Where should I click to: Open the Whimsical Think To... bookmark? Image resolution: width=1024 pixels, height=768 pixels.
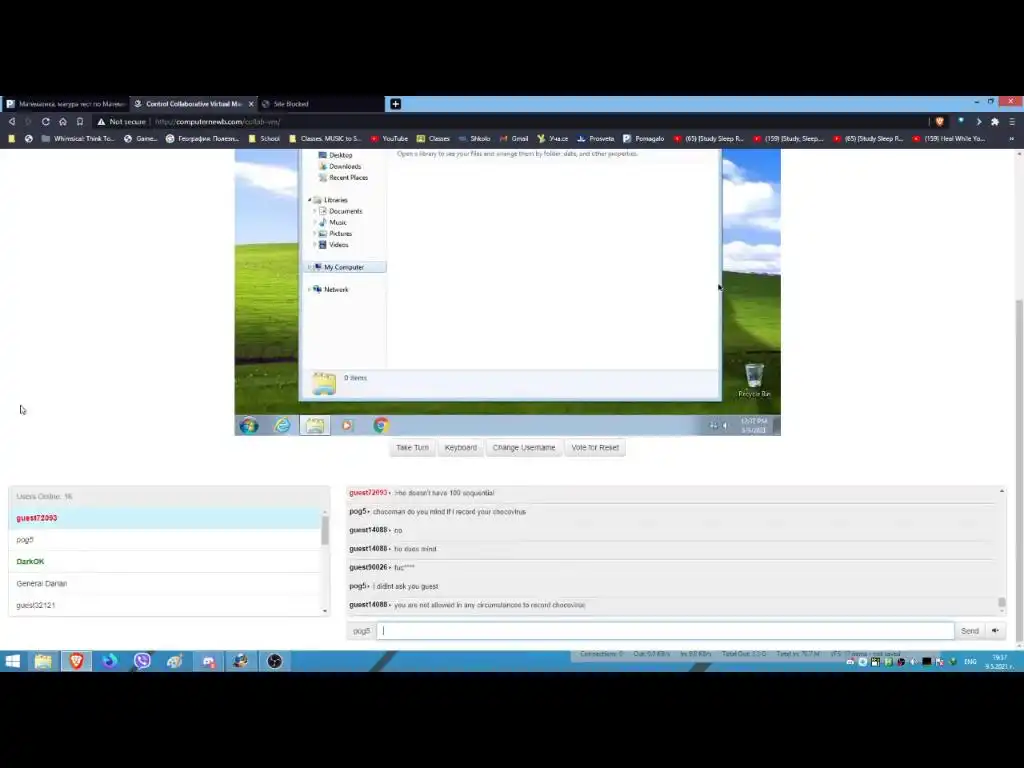(78, 138)
